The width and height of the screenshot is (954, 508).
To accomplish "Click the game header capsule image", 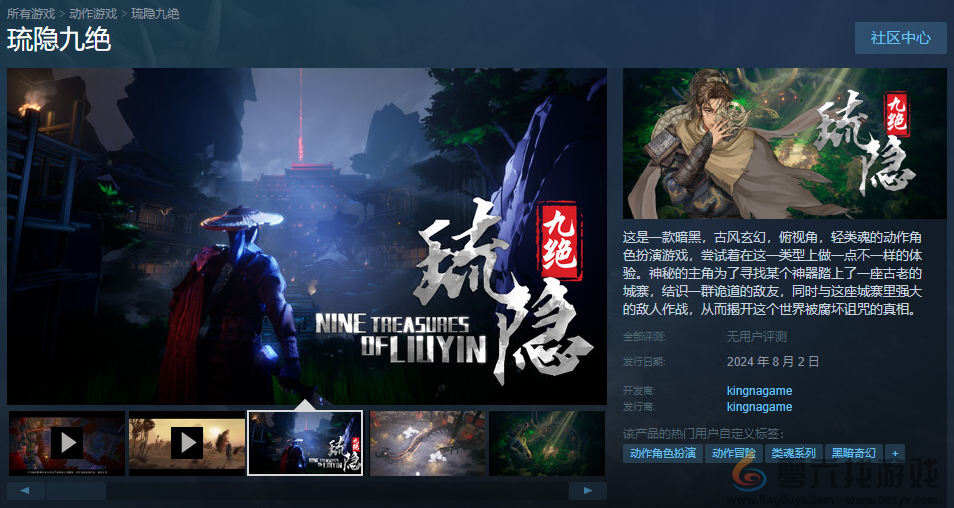I will coord(784,143).
